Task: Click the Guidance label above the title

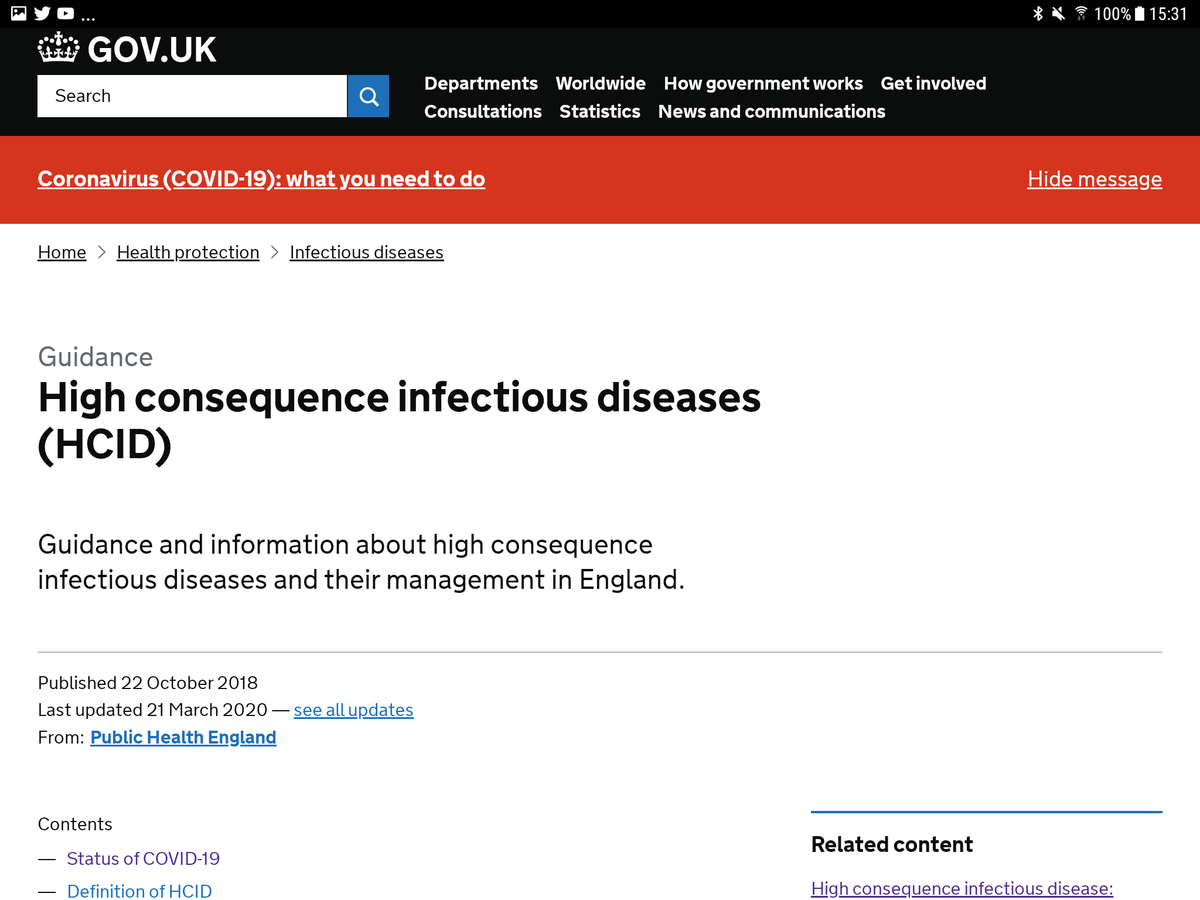Action: pos(95,357)
